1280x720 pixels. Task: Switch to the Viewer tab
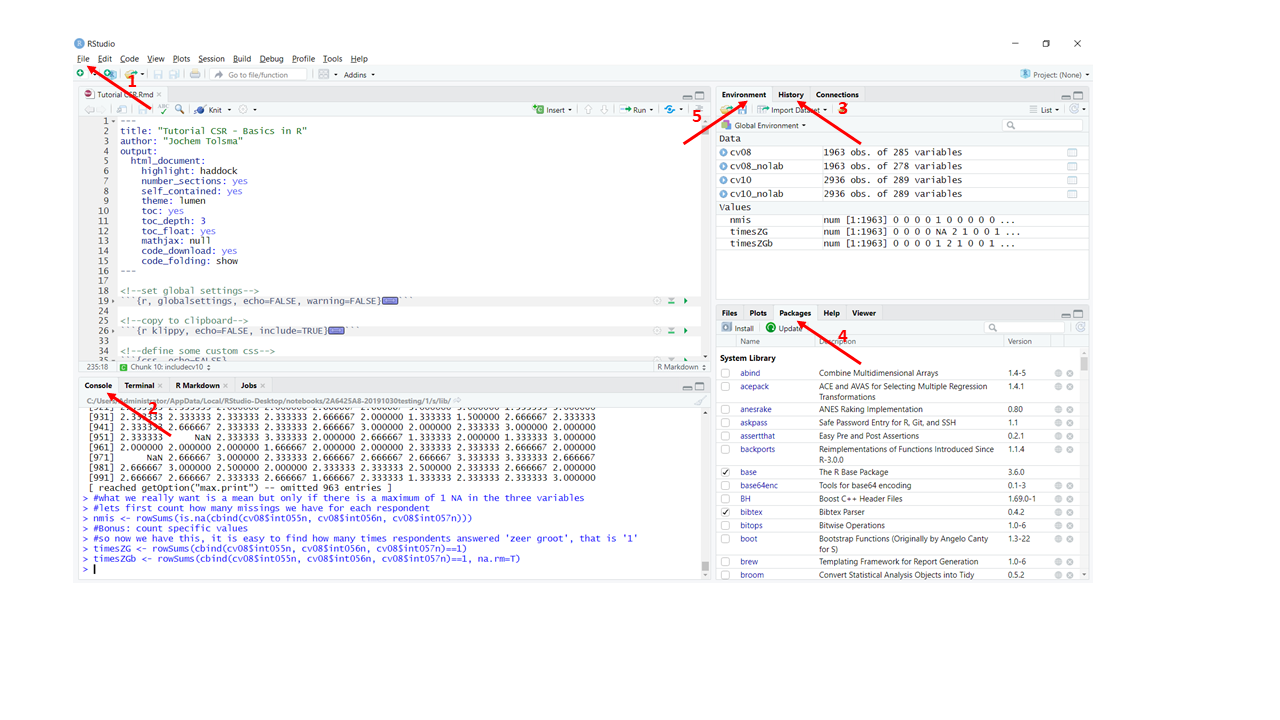[x=864, y=313]
